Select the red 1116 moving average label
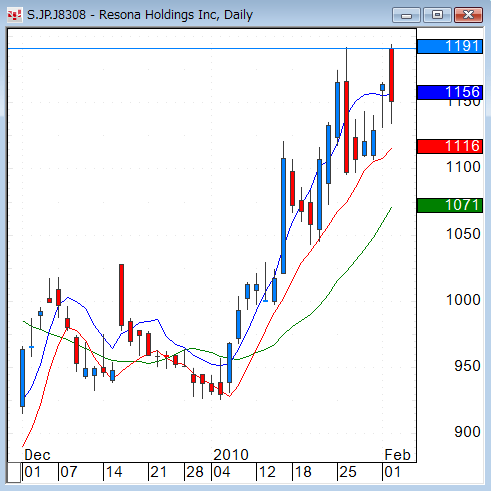Viewport: 491px width, 491px height. pyautogui.click(x=450, y=146)
